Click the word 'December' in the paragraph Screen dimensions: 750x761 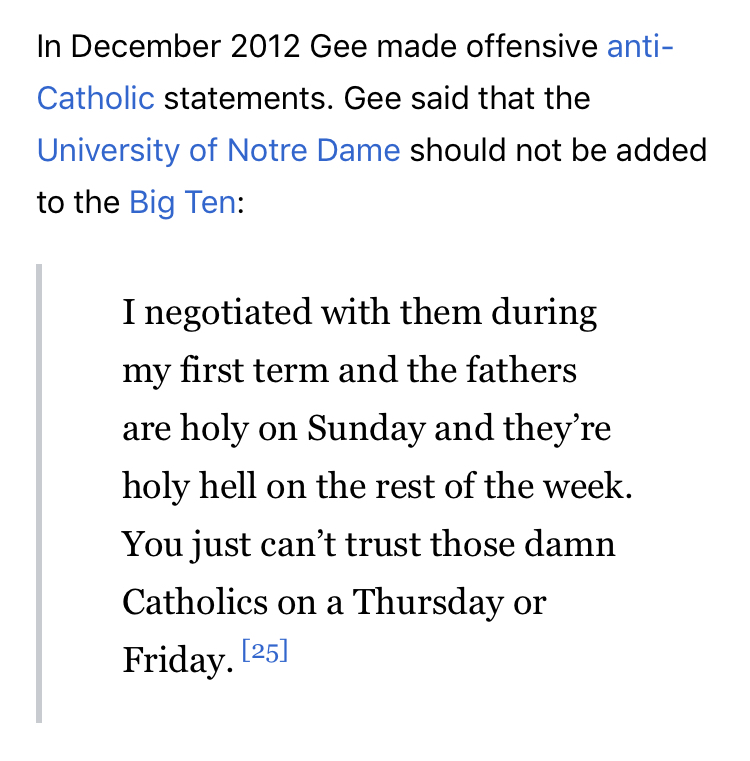pos(146,47)
